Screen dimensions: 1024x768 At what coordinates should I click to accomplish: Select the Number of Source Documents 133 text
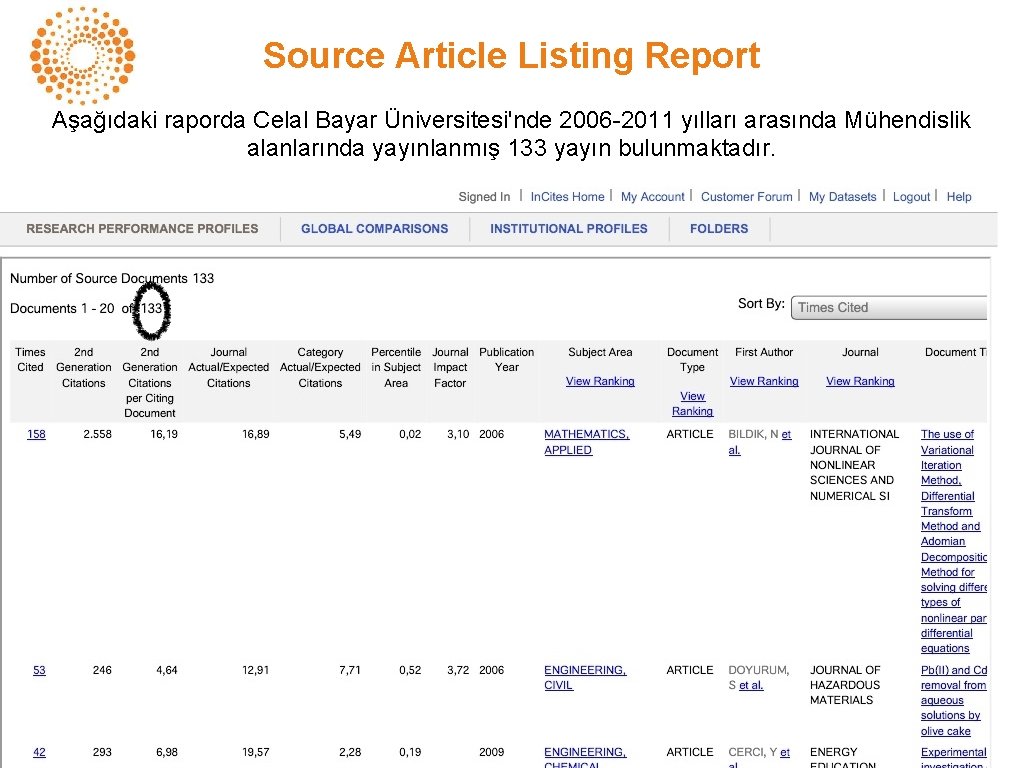(112, 278)
